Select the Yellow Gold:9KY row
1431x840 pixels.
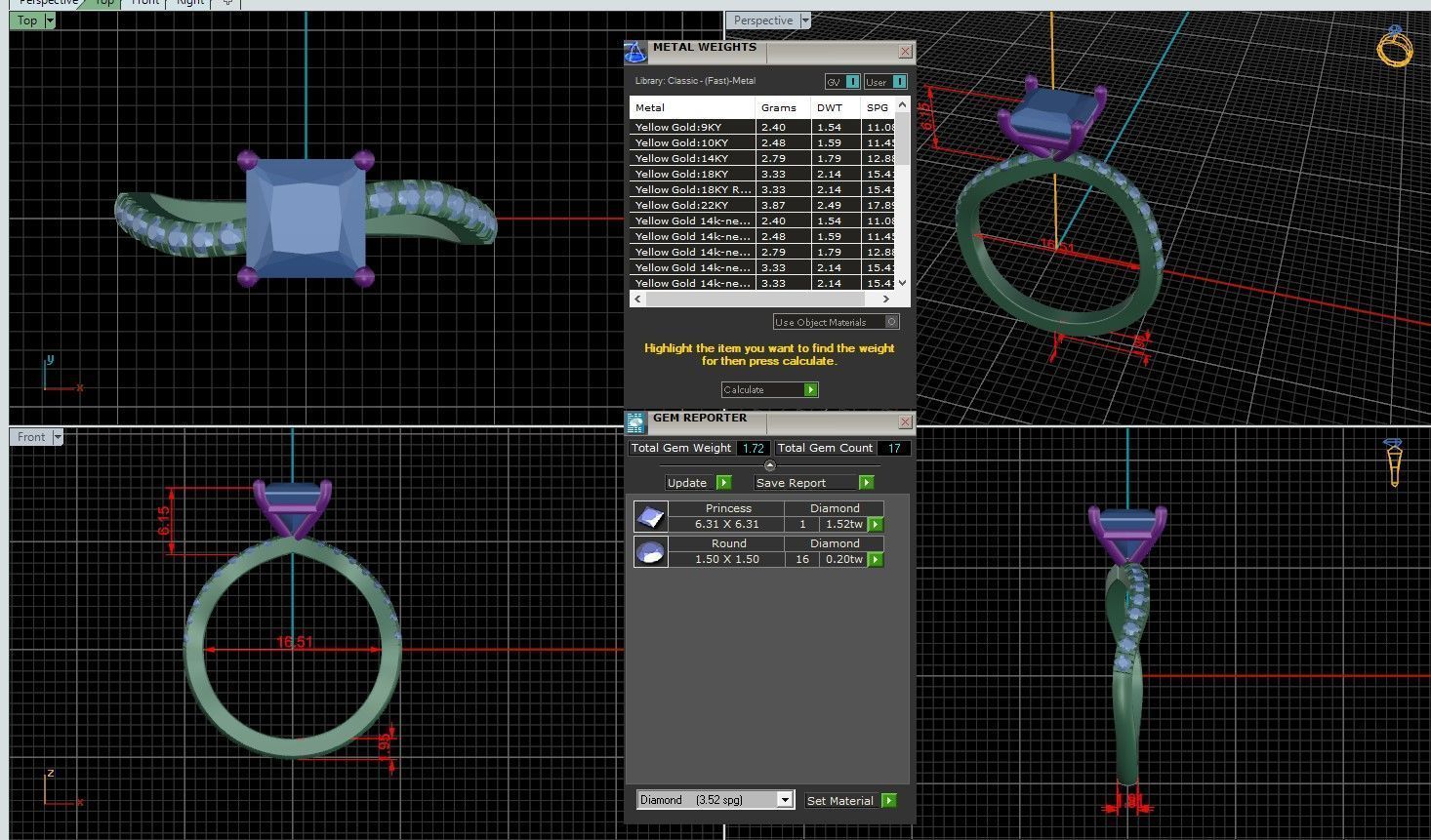coord(761,127)
